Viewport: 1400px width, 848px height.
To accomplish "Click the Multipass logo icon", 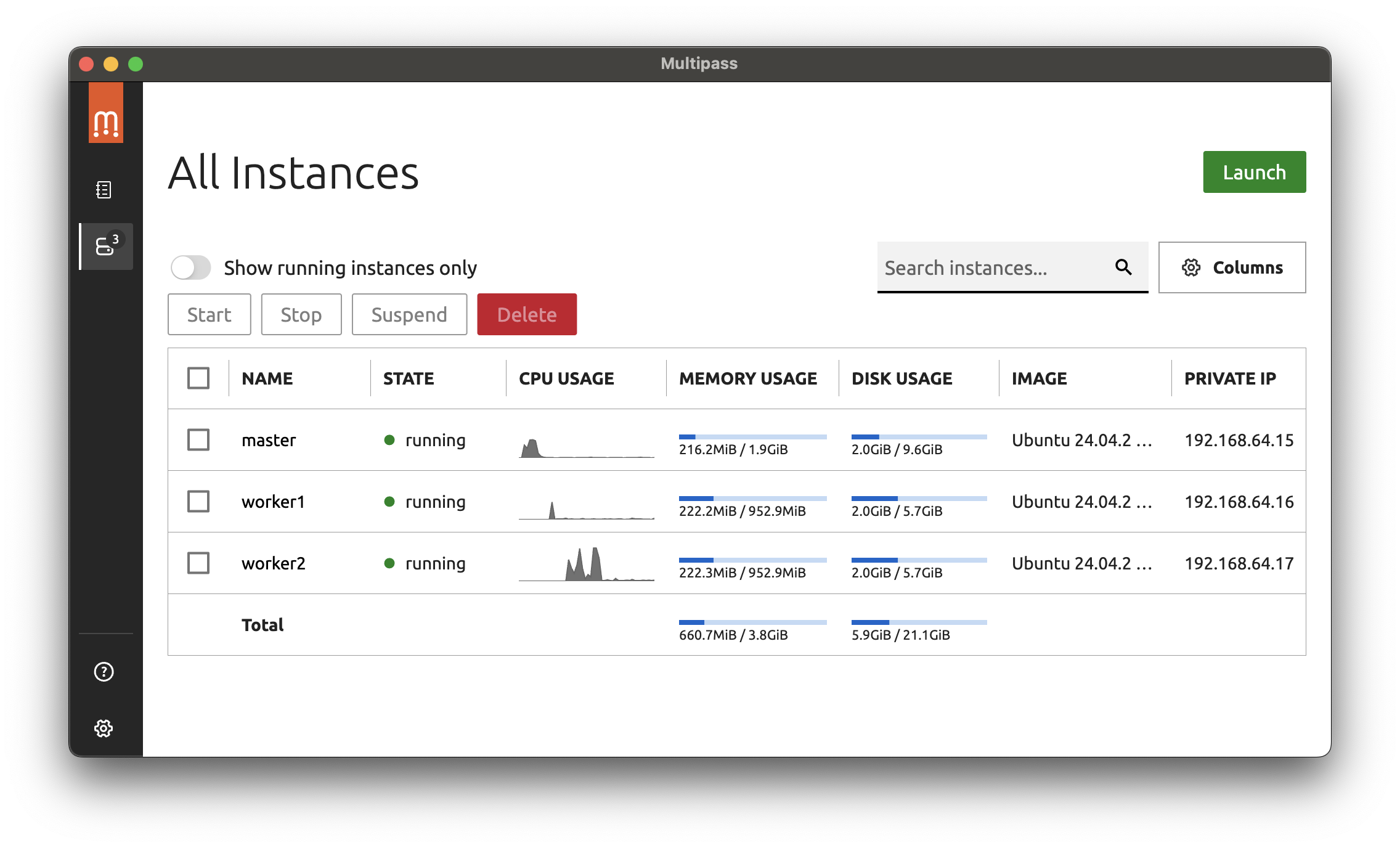I will (106, 113).
